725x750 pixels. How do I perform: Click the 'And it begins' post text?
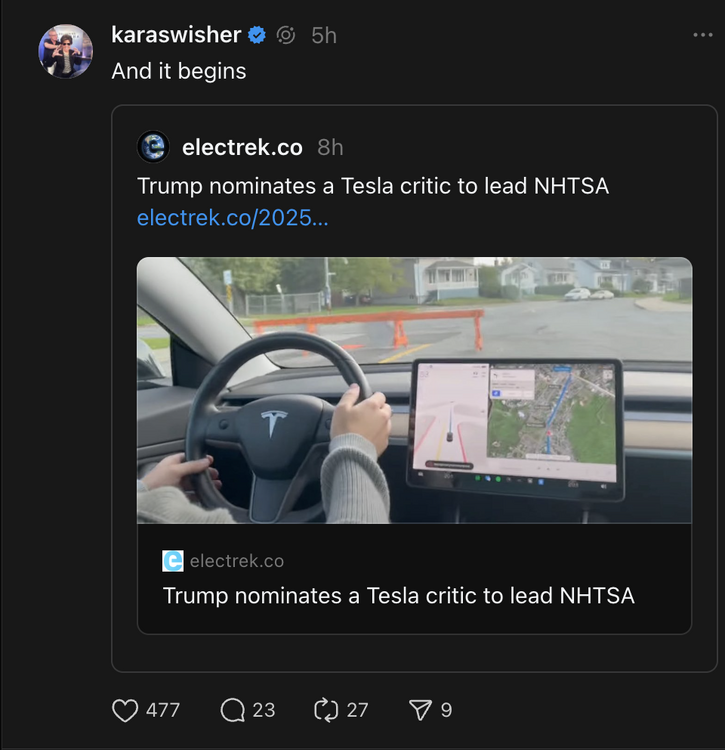179,71
